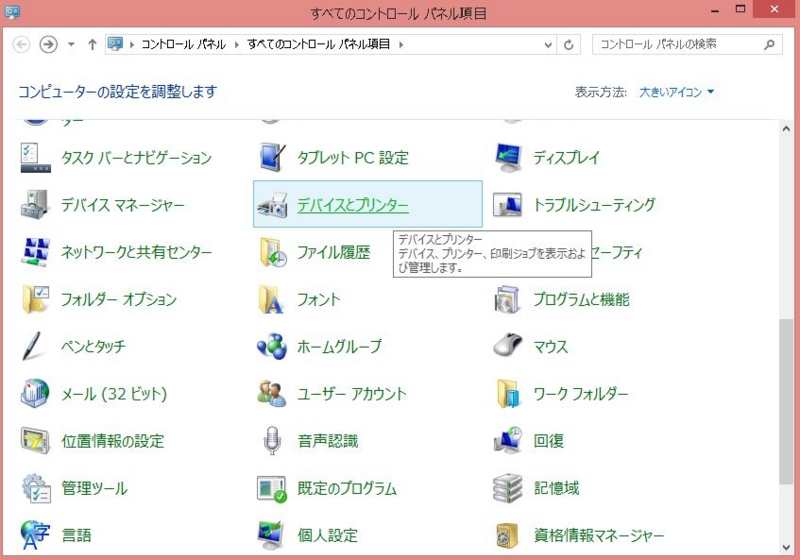The width and height of the screenshot is (800, 560).
Task: Open the 音声認識 microphone icon
Action: [x=272, y=441]
